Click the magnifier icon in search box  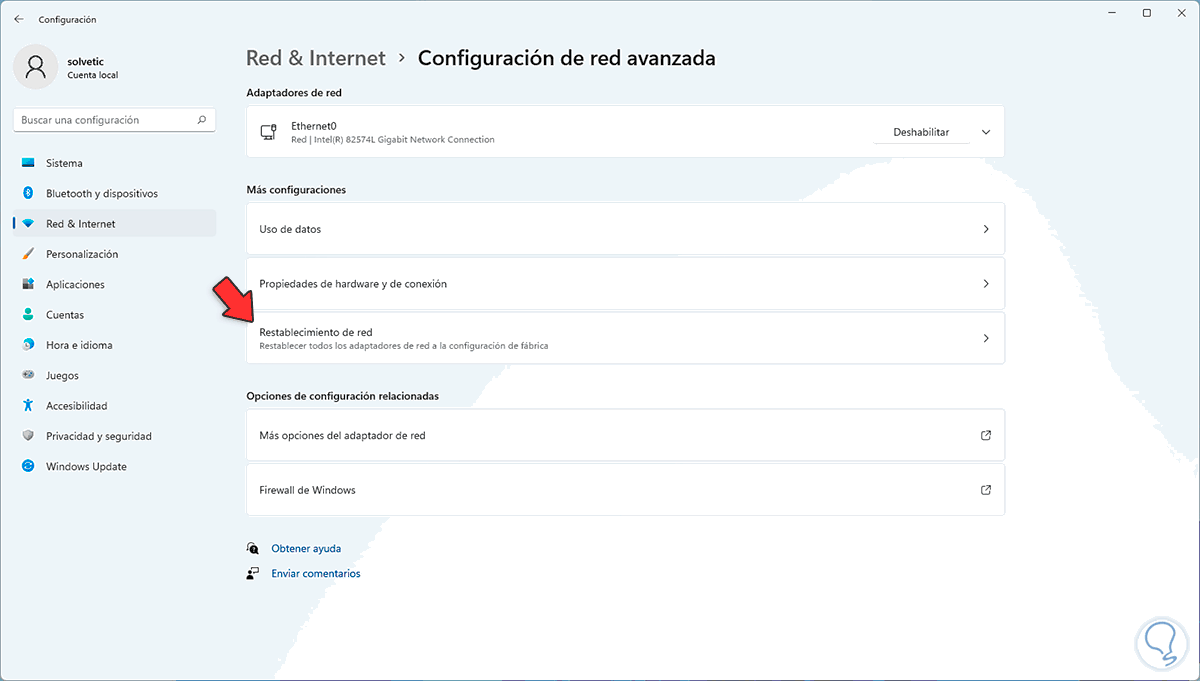tap(202, 120)
